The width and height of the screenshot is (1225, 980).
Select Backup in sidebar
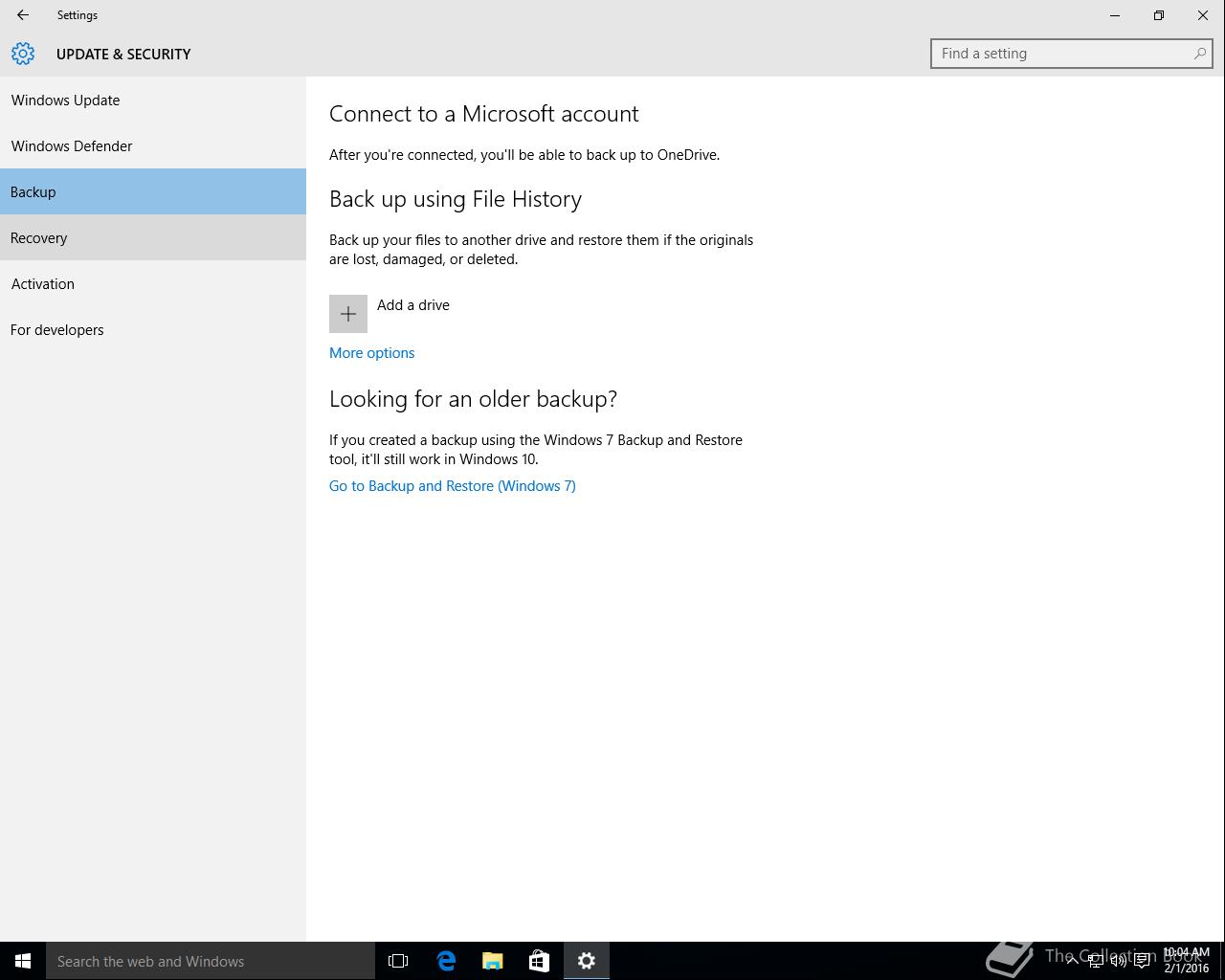(153, 191)
